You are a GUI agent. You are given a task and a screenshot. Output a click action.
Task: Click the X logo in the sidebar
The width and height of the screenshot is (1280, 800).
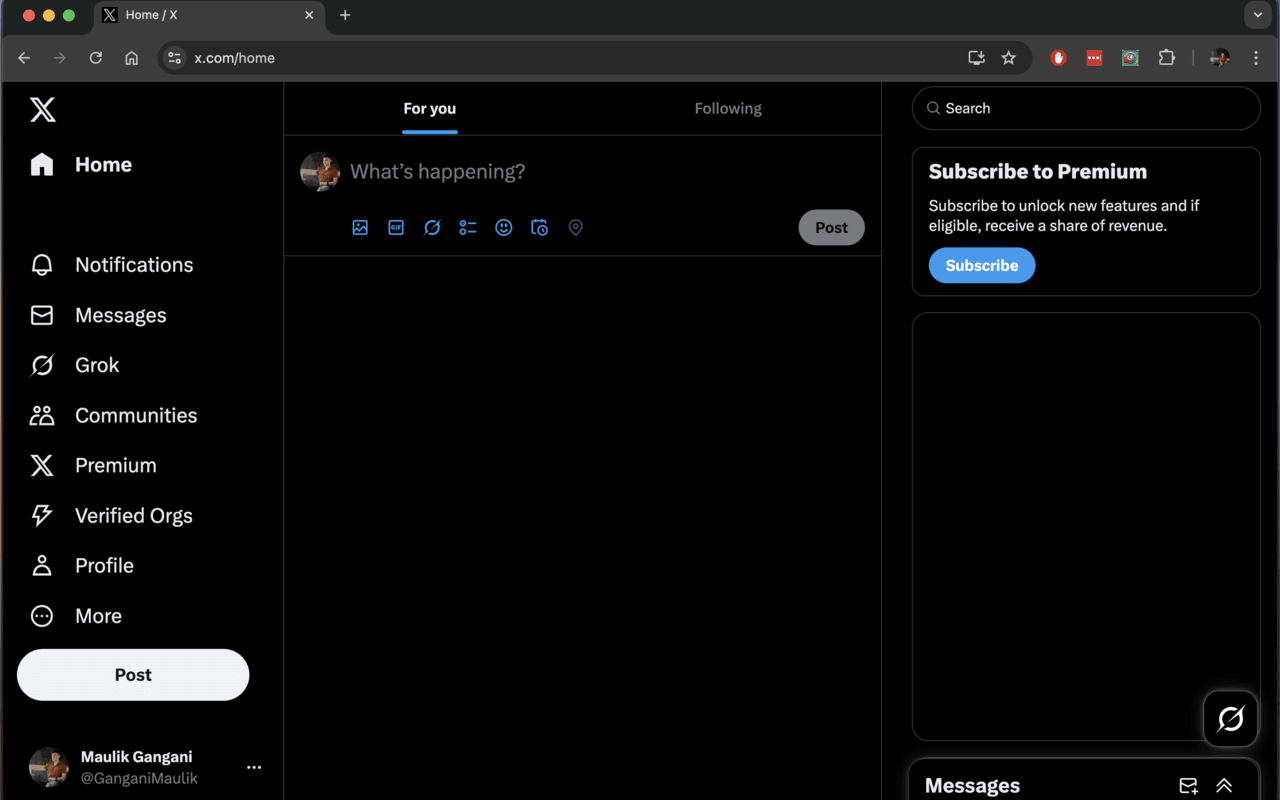click(x=43, y=110)
